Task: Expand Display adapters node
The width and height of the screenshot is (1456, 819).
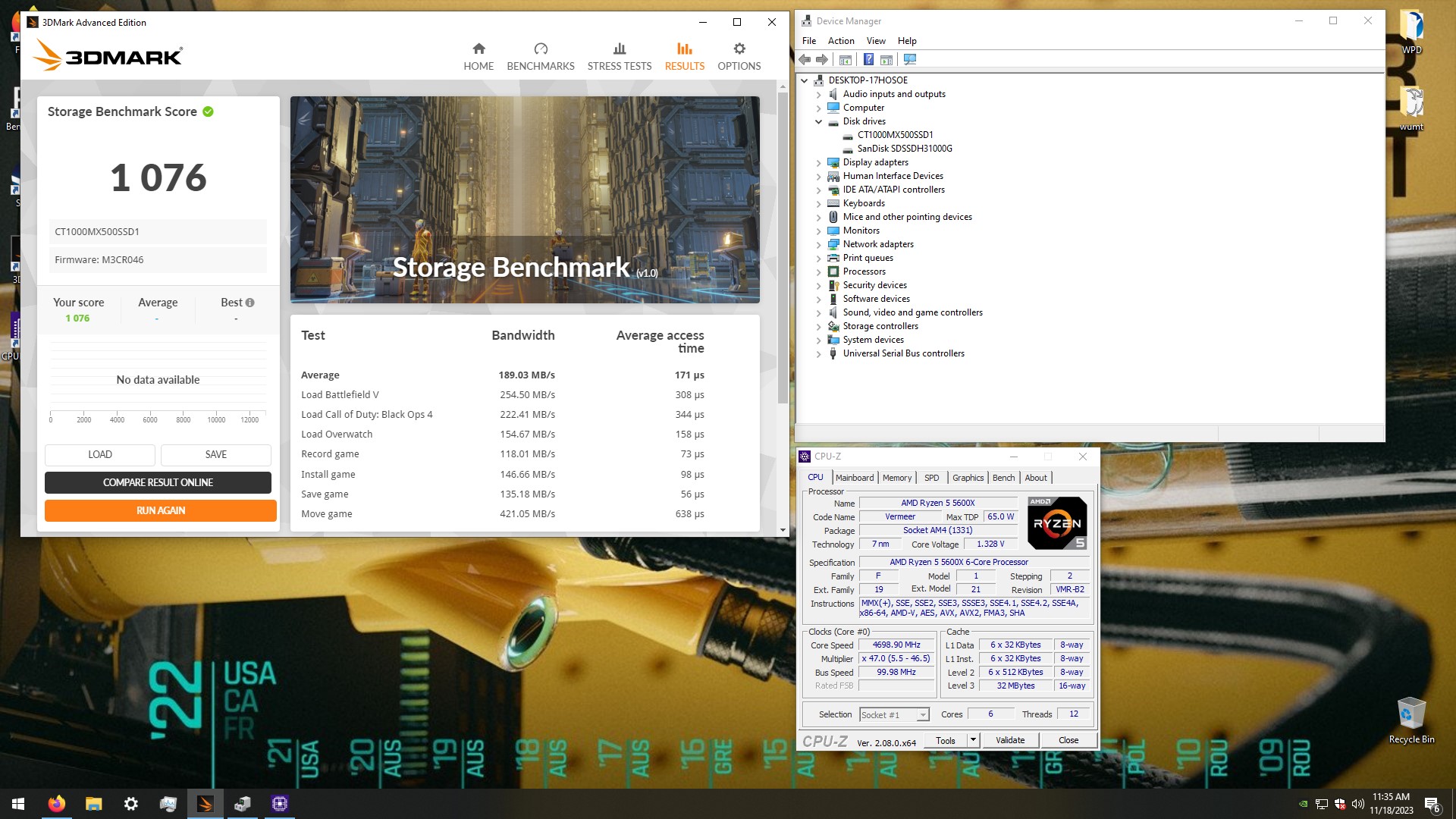Action: tap(818, 163)
